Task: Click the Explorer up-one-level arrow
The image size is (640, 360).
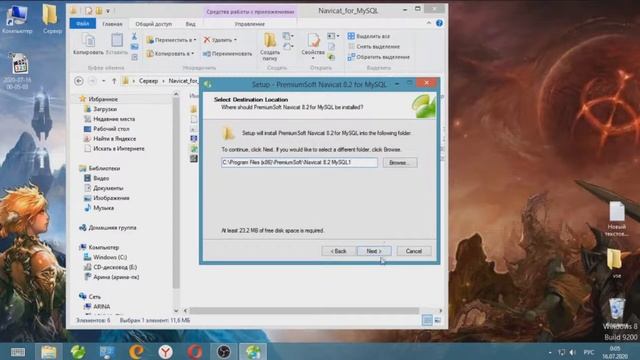Action: 114,81
